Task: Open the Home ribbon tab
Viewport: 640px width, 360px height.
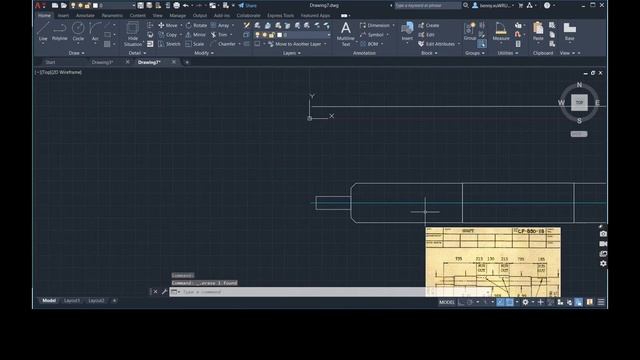Action: pos(44,16)
